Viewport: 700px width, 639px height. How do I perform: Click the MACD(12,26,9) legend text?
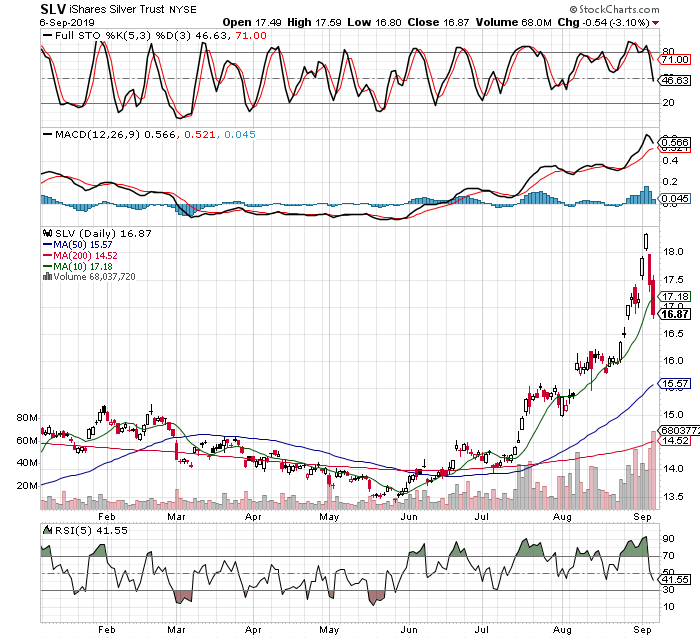(97, 134)
